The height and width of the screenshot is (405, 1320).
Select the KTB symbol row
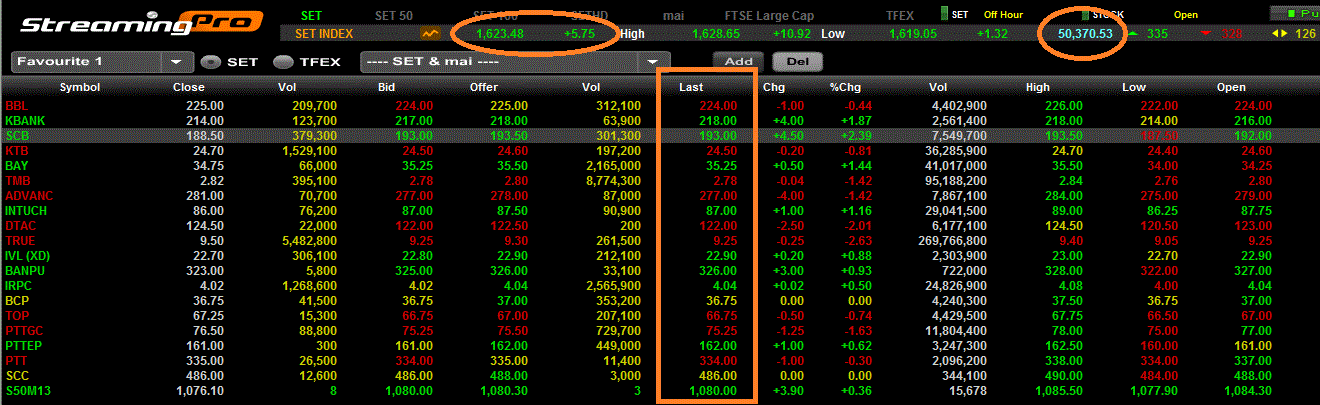pyautogui.click(x=660, y=150)
